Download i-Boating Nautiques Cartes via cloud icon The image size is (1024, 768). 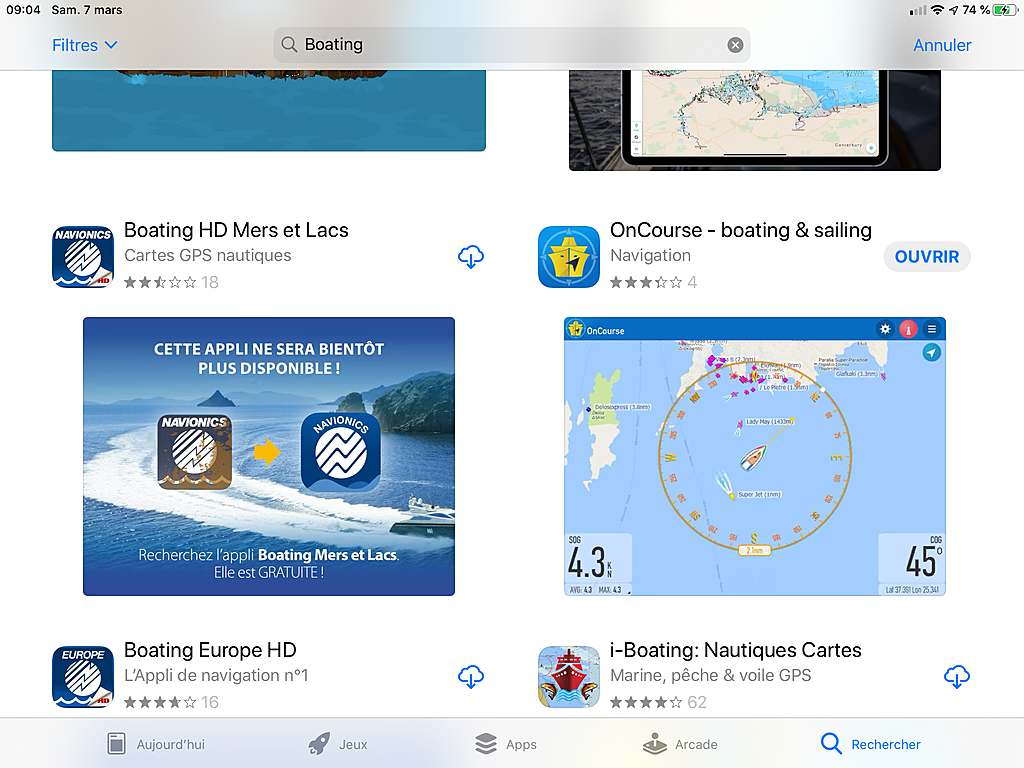[957, 677]
